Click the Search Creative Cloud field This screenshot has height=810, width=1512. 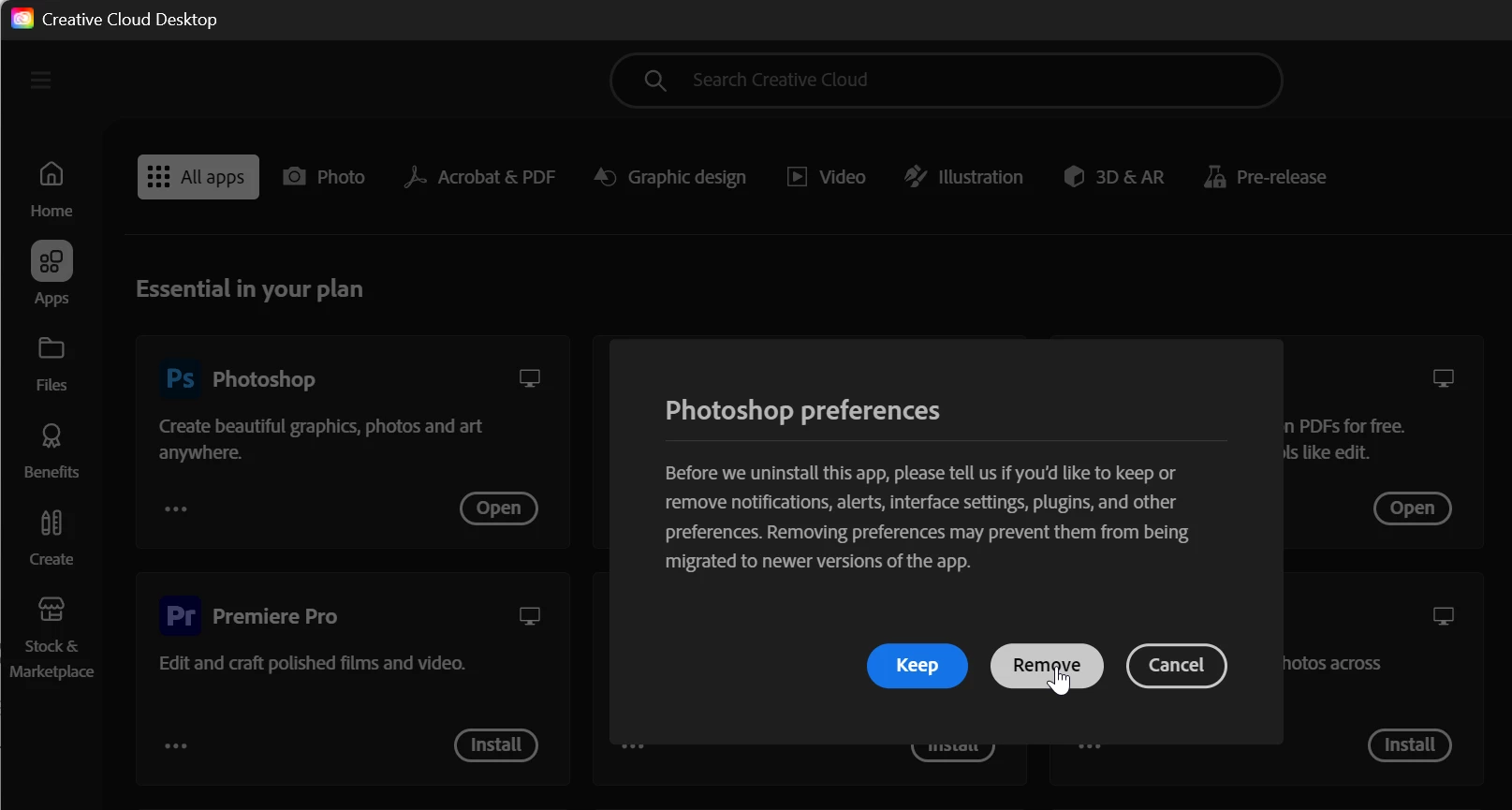[946, 81]
